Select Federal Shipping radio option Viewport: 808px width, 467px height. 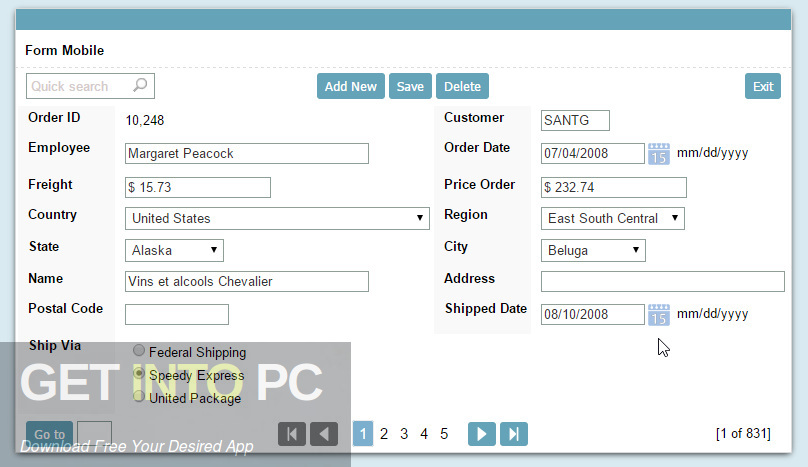tap(139, 351)
